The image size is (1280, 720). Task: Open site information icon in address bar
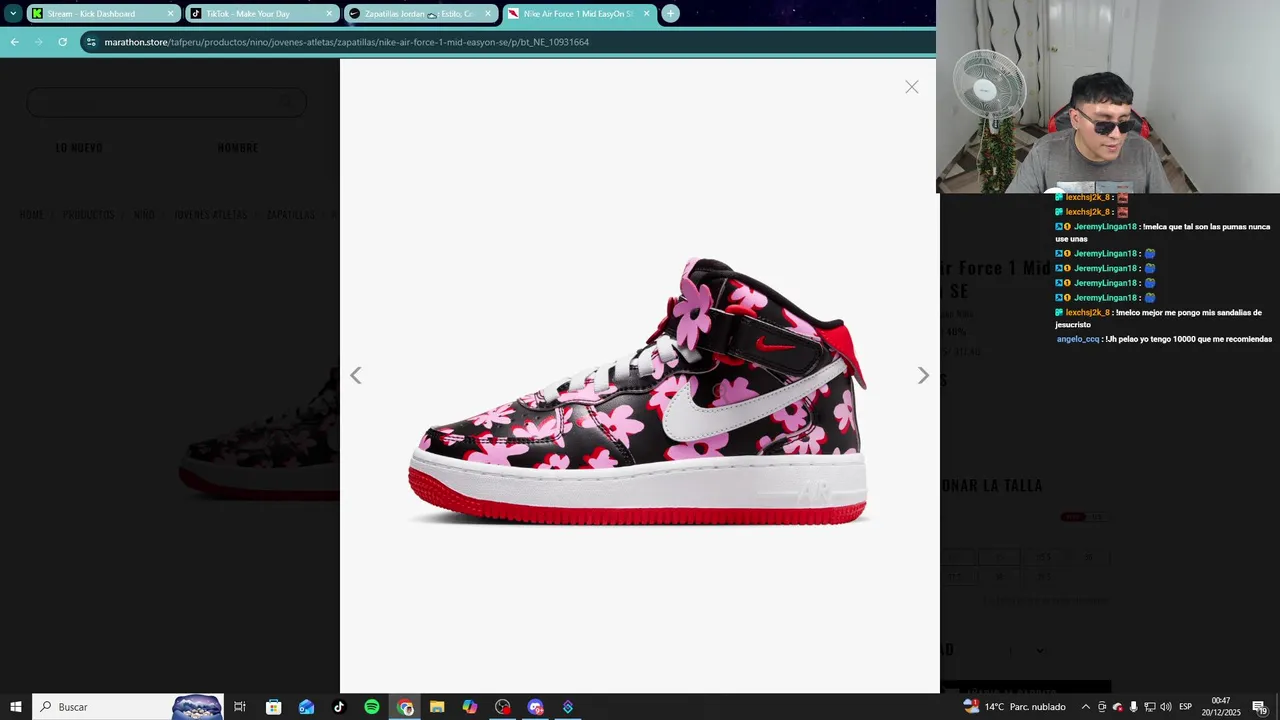(92, 42)
